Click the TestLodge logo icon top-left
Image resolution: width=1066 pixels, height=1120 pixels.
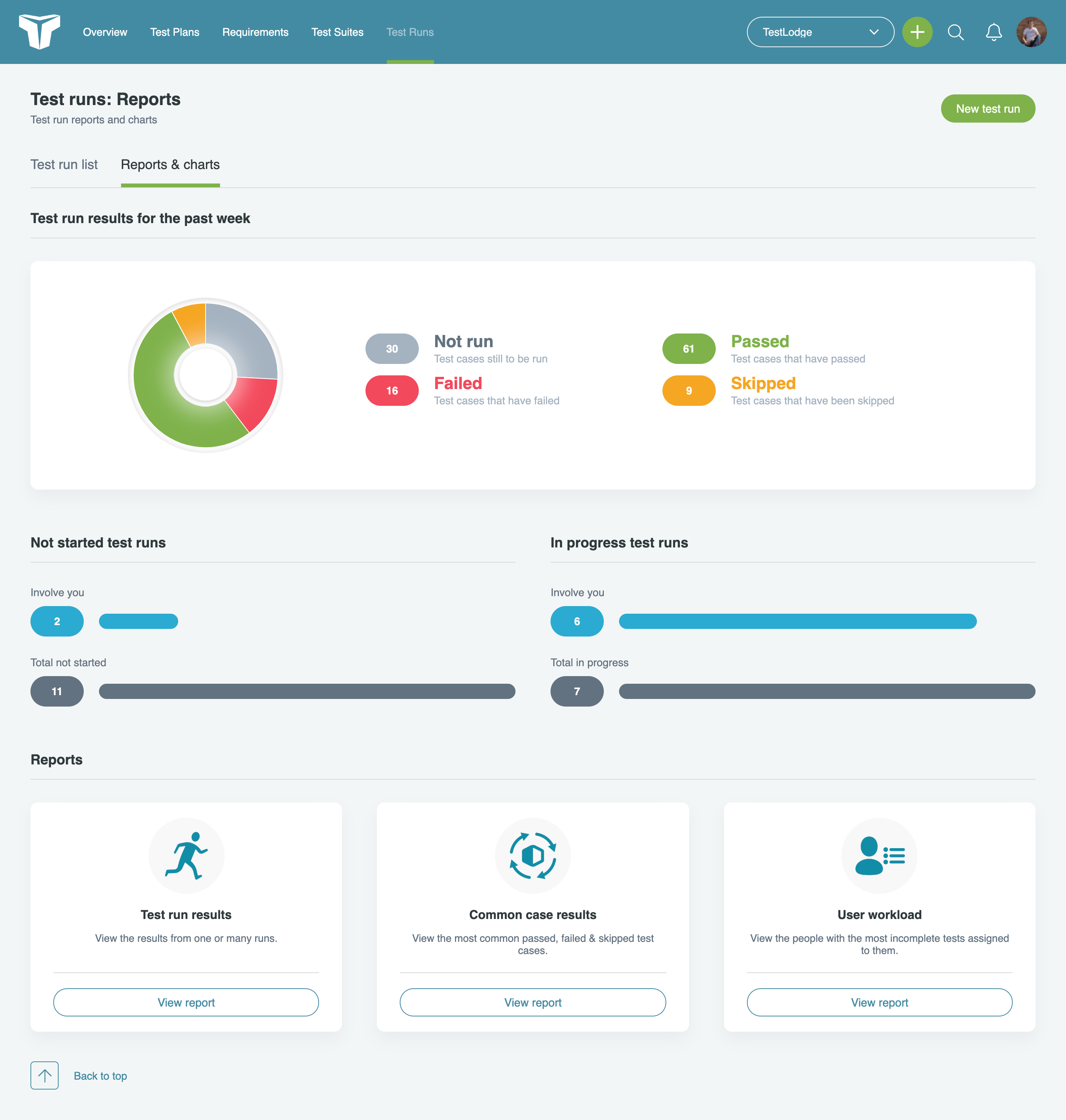[39, 32]
